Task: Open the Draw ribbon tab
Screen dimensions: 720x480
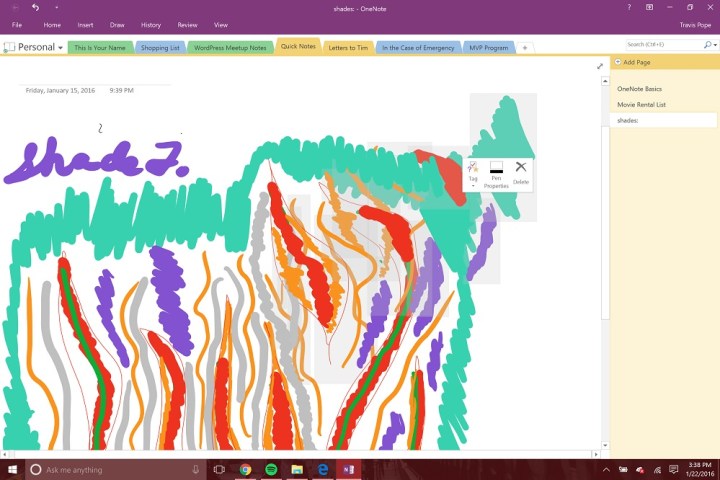Action: pos(117,25)
